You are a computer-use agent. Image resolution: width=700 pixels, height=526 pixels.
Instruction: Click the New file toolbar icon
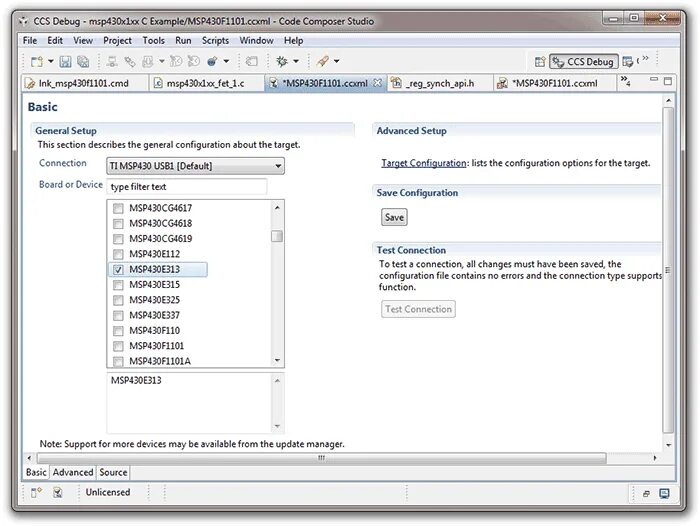[37, 61]
